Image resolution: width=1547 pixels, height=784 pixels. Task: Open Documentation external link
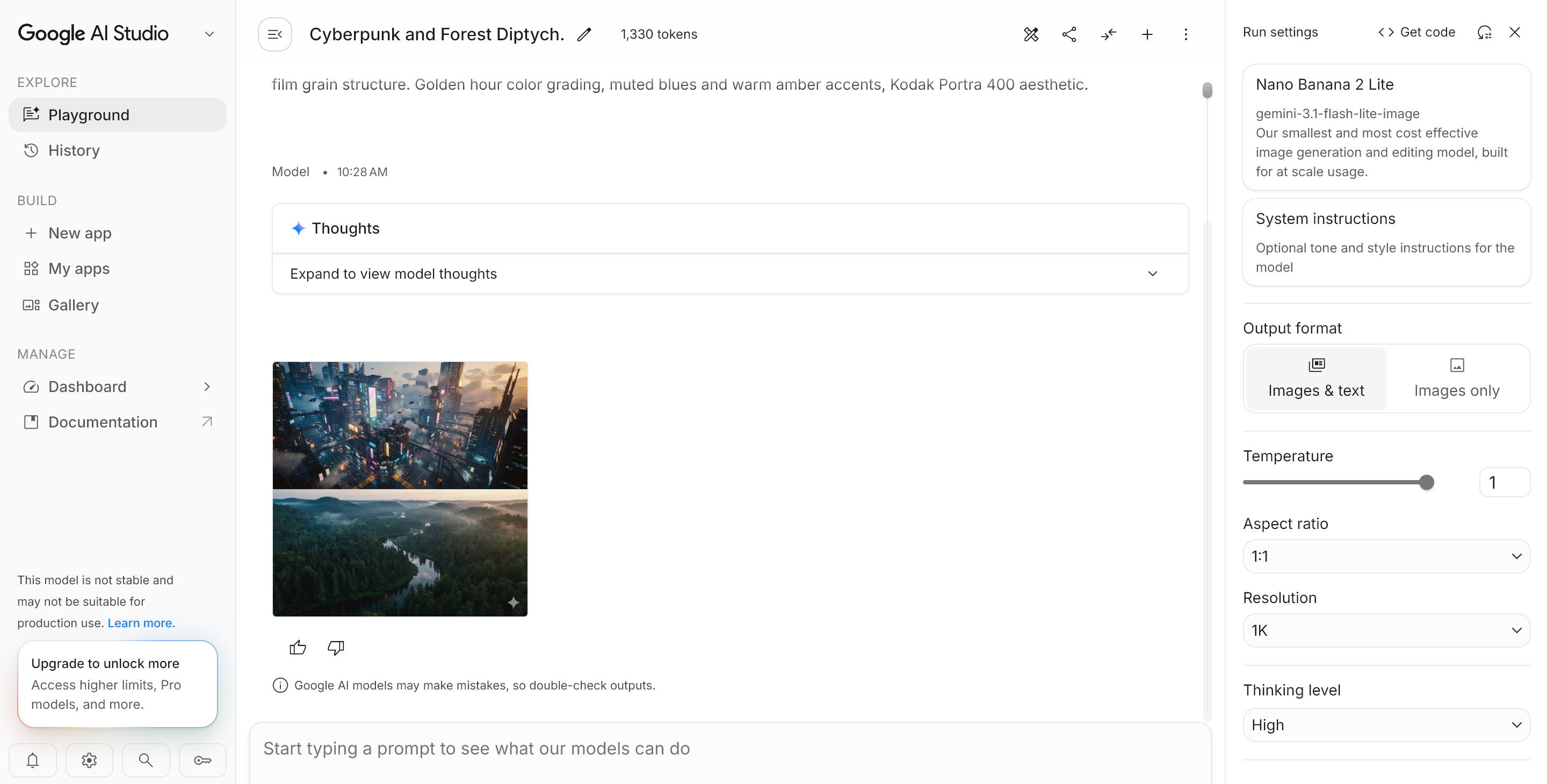[x=118, y=422]
